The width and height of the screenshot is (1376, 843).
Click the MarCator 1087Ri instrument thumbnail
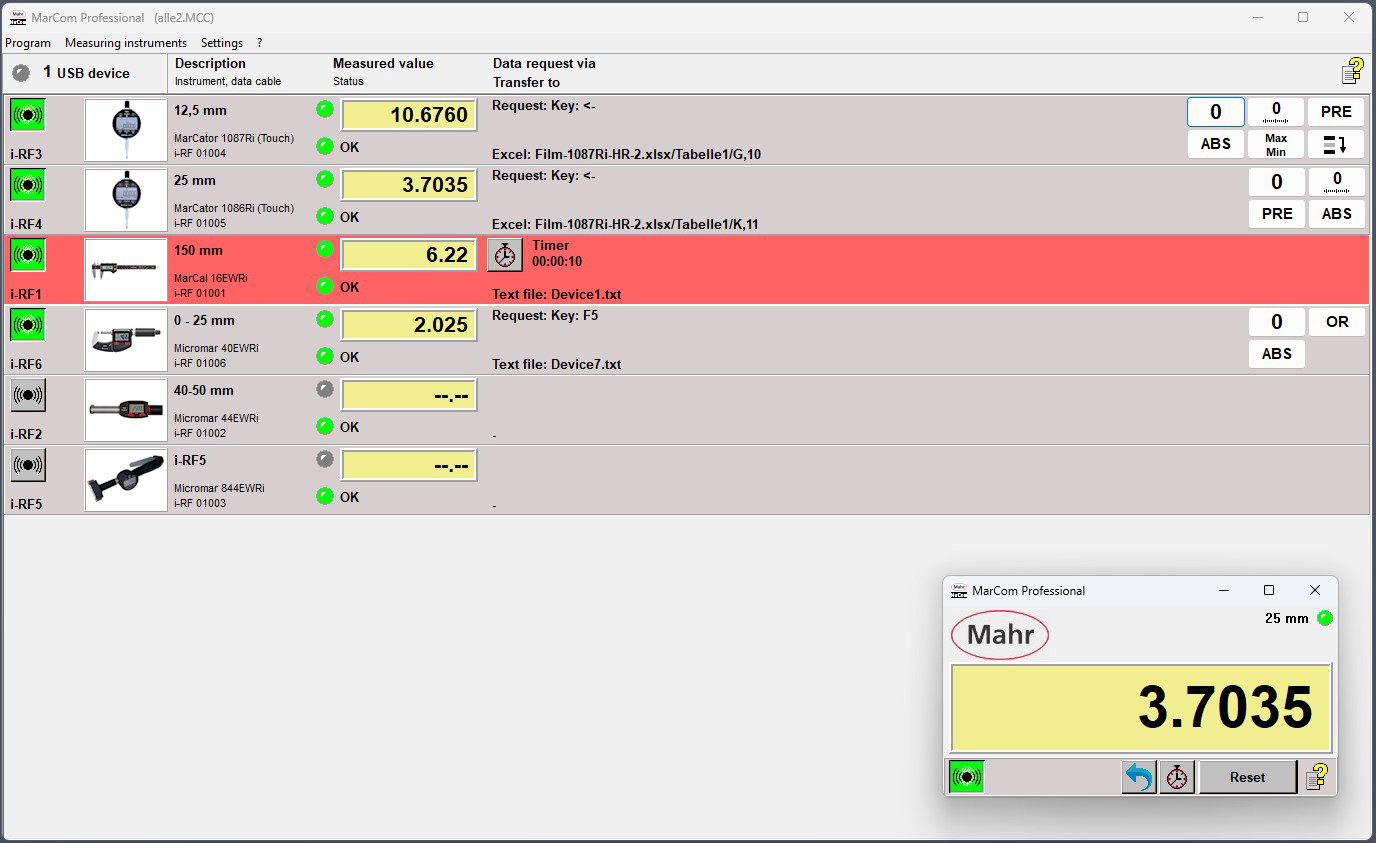coord(126,130)
